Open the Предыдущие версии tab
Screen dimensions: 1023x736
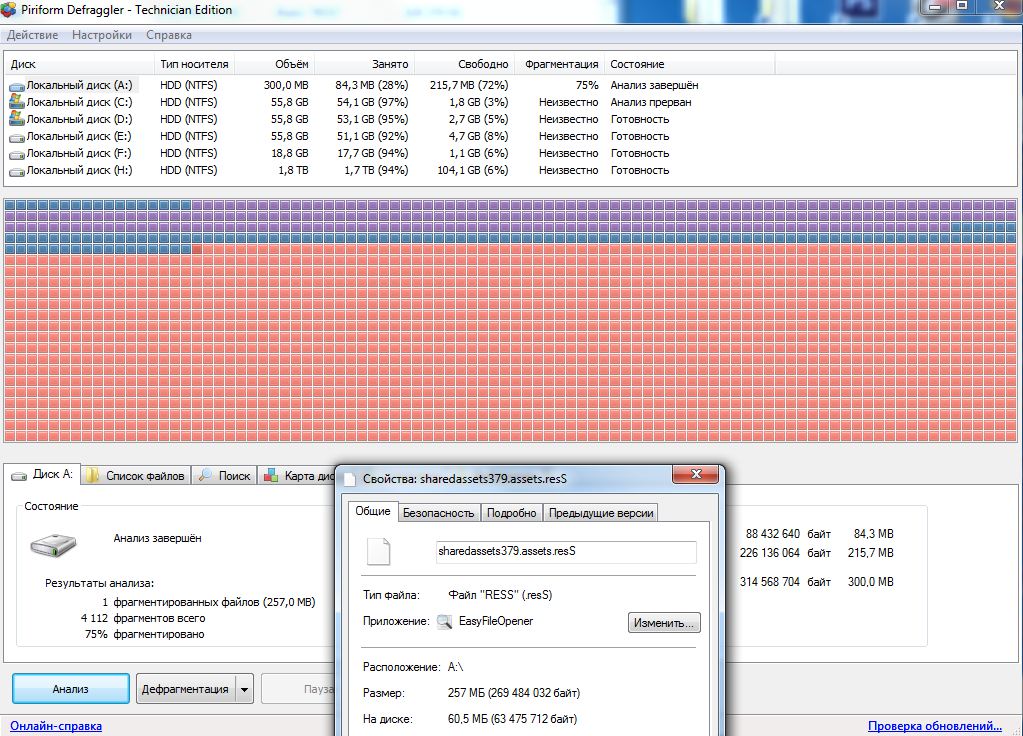pos(601,513)
